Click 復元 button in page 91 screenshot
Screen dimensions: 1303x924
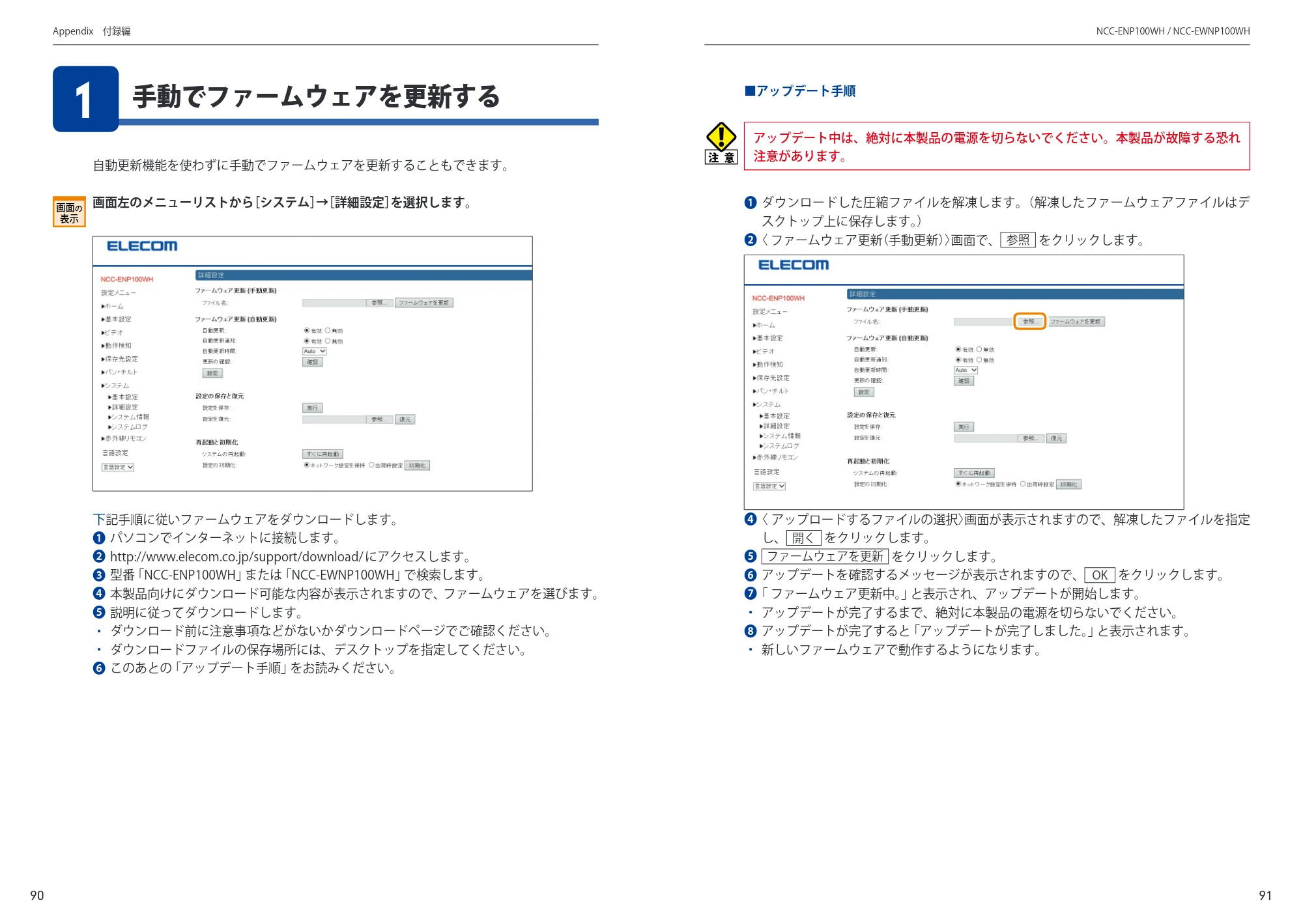pos(1056,439)
